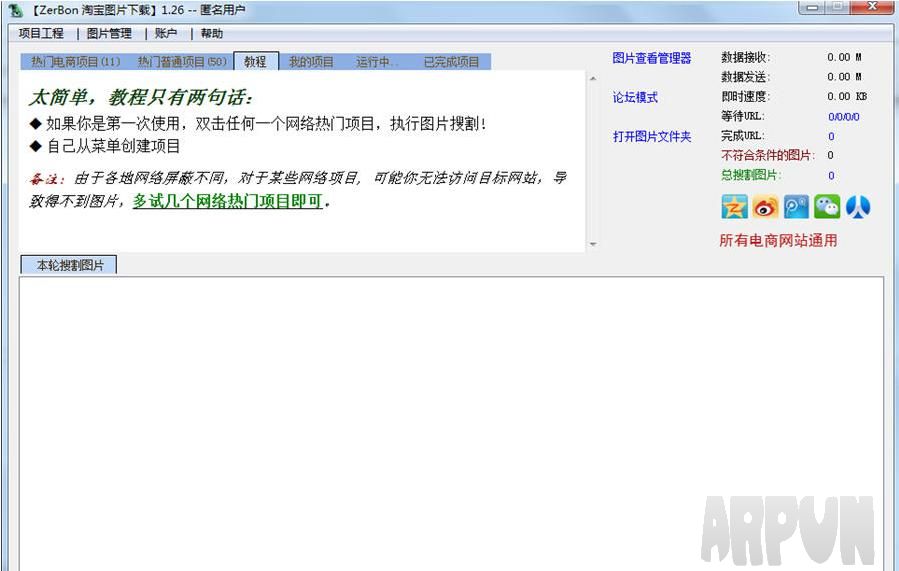Open the 账户 menu
Image resolution: width=899 pixels, height=571 pixels.
point(166,33)
